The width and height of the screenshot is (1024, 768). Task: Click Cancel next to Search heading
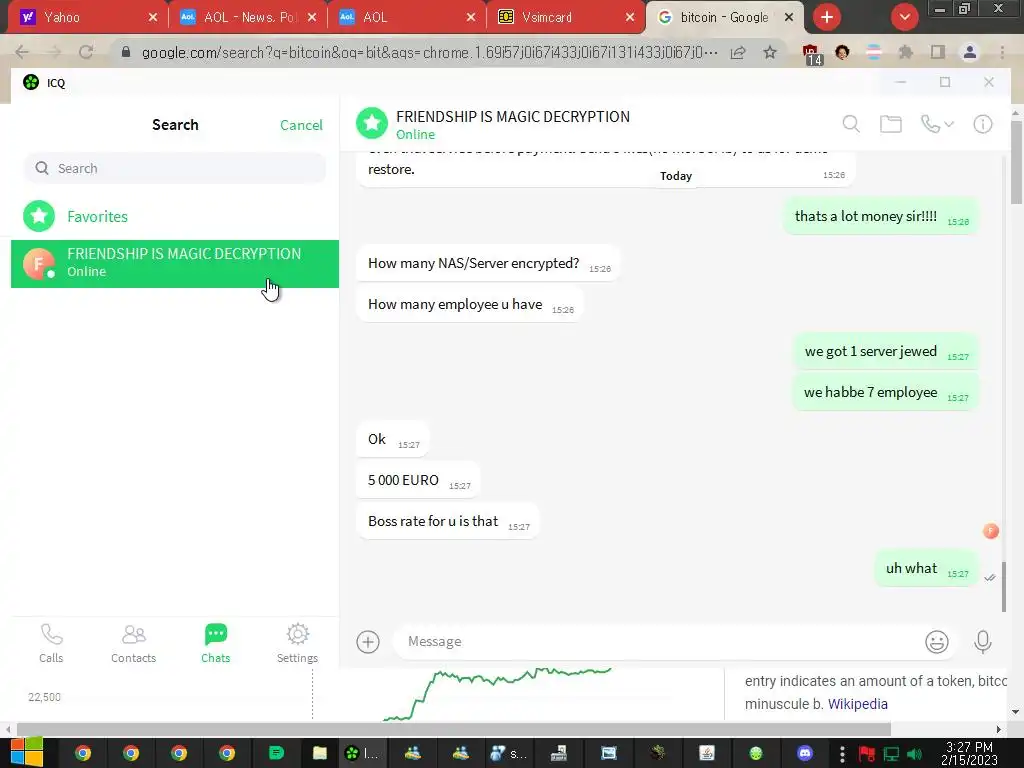click(x=301, y=125)
